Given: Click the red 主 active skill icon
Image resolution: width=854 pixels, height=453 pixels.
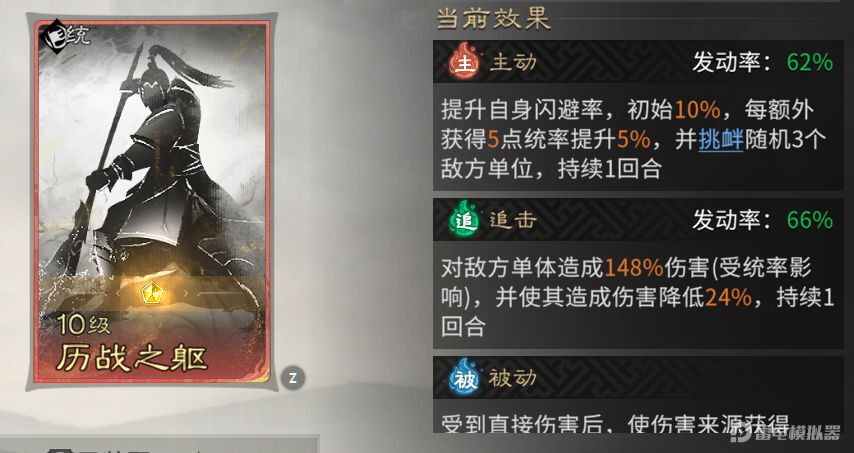Looking at the screenshot, I should click(x=464, y=61).
